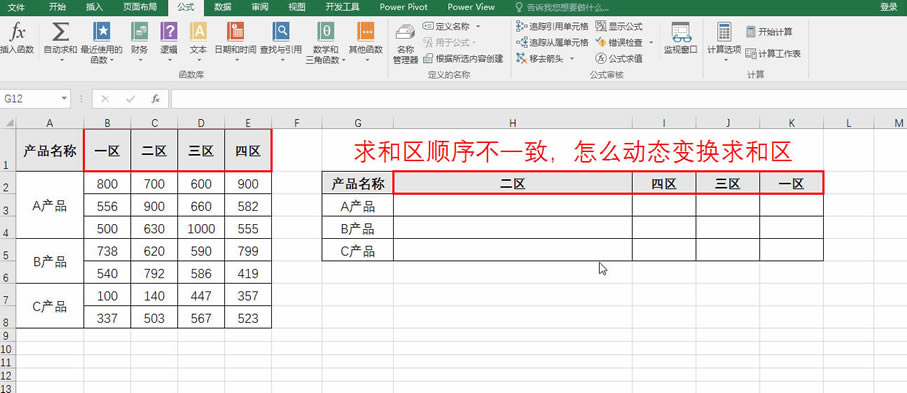Select the 四区 header in source table
Viewport: 907px width, 393px height.
[248, 151]
